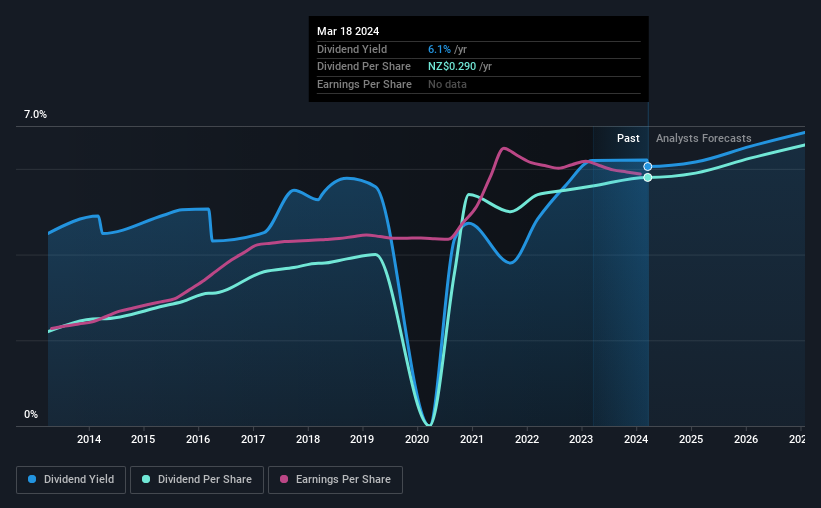Click the 2023 x-axis label

(581, 439)
